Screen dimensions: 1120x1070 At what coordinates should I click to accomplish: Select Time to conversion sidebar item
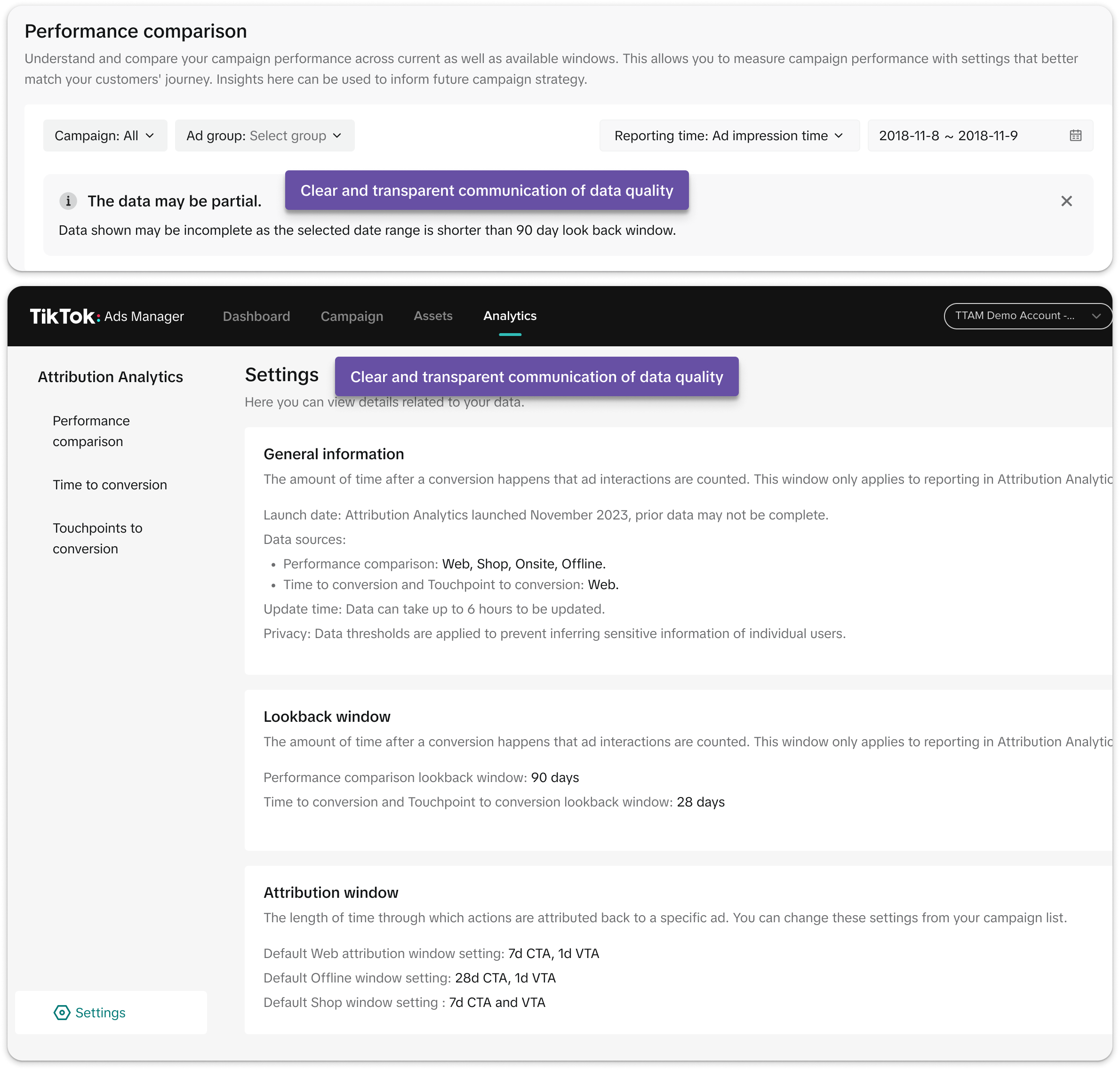(110, 485)
